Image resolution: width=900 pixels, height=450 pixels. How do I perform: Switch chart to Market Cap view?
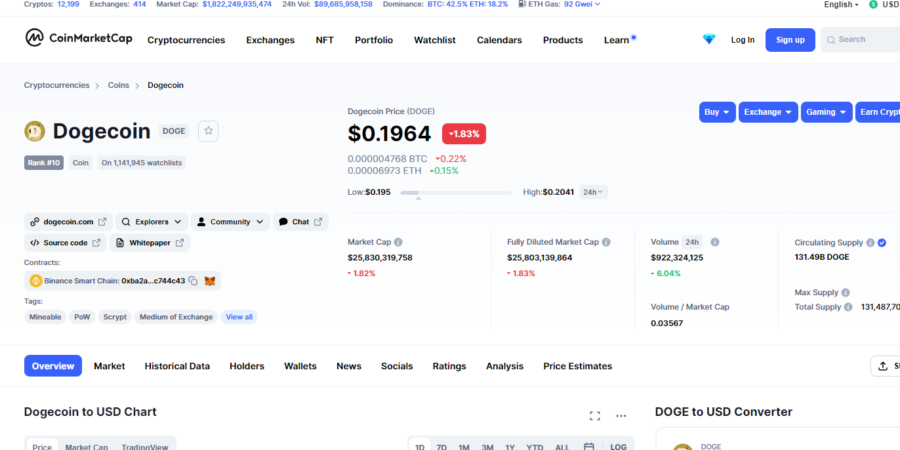pyautogui.click(x=86, y=447)
